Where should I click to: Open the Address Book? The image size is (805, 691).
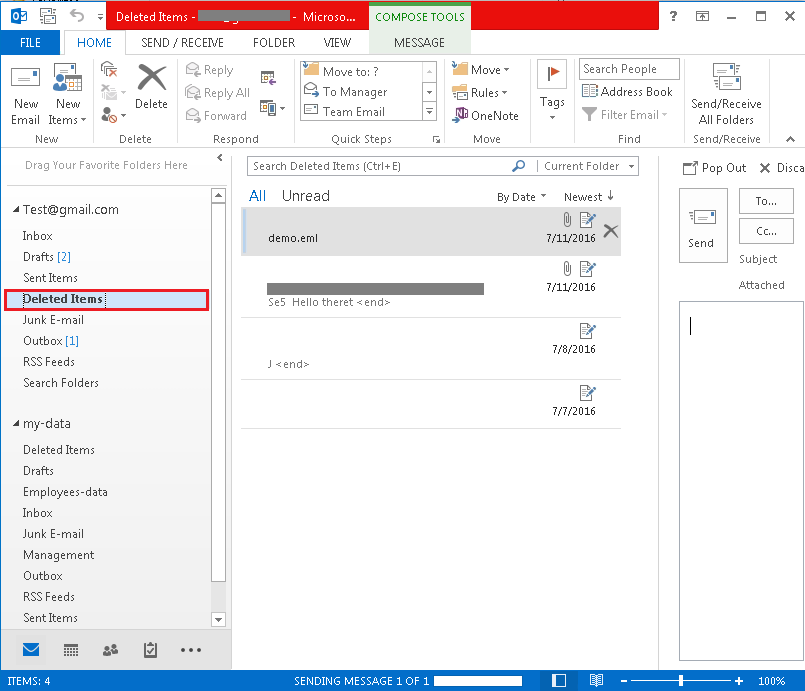click(x=627, y=91)
